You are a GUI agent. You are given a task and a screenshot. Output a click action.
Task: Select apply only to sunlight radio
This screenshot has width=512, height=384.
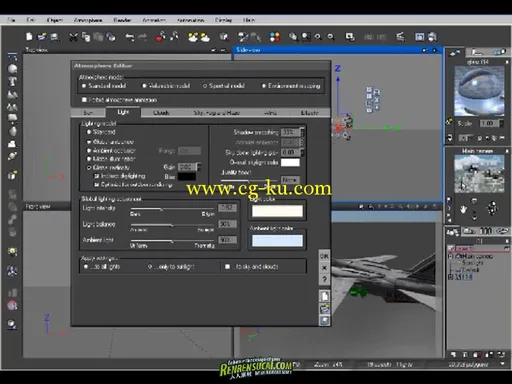pyautogui.click(x=150, y=267)
